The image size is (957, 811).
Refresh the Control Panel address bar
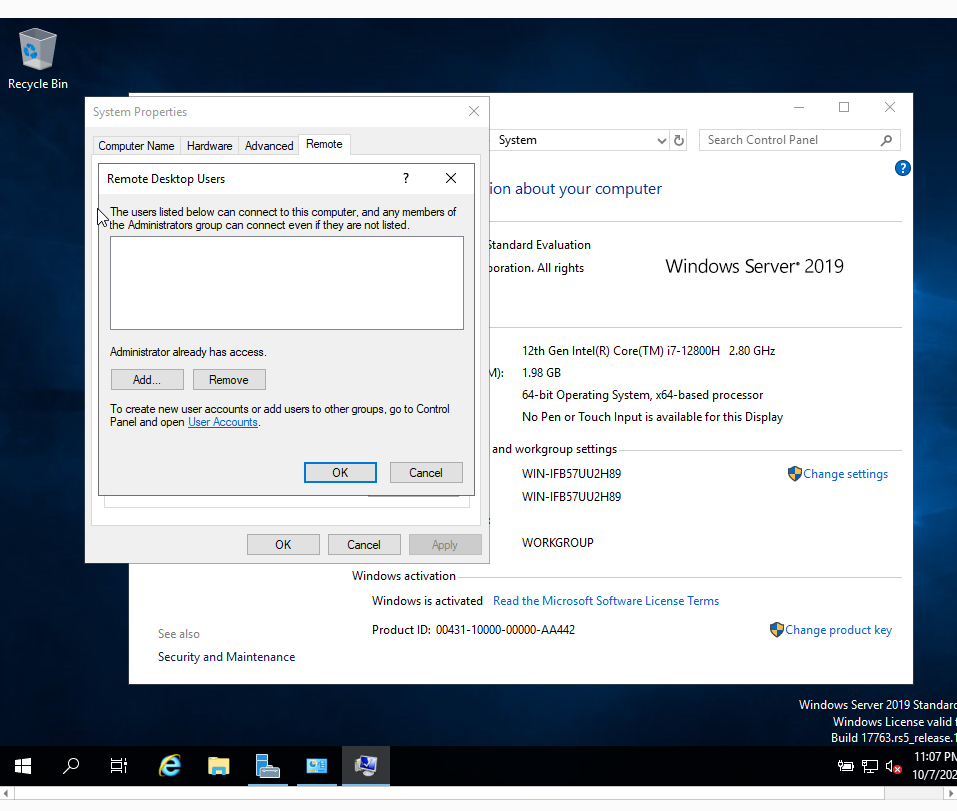[679, 140]
